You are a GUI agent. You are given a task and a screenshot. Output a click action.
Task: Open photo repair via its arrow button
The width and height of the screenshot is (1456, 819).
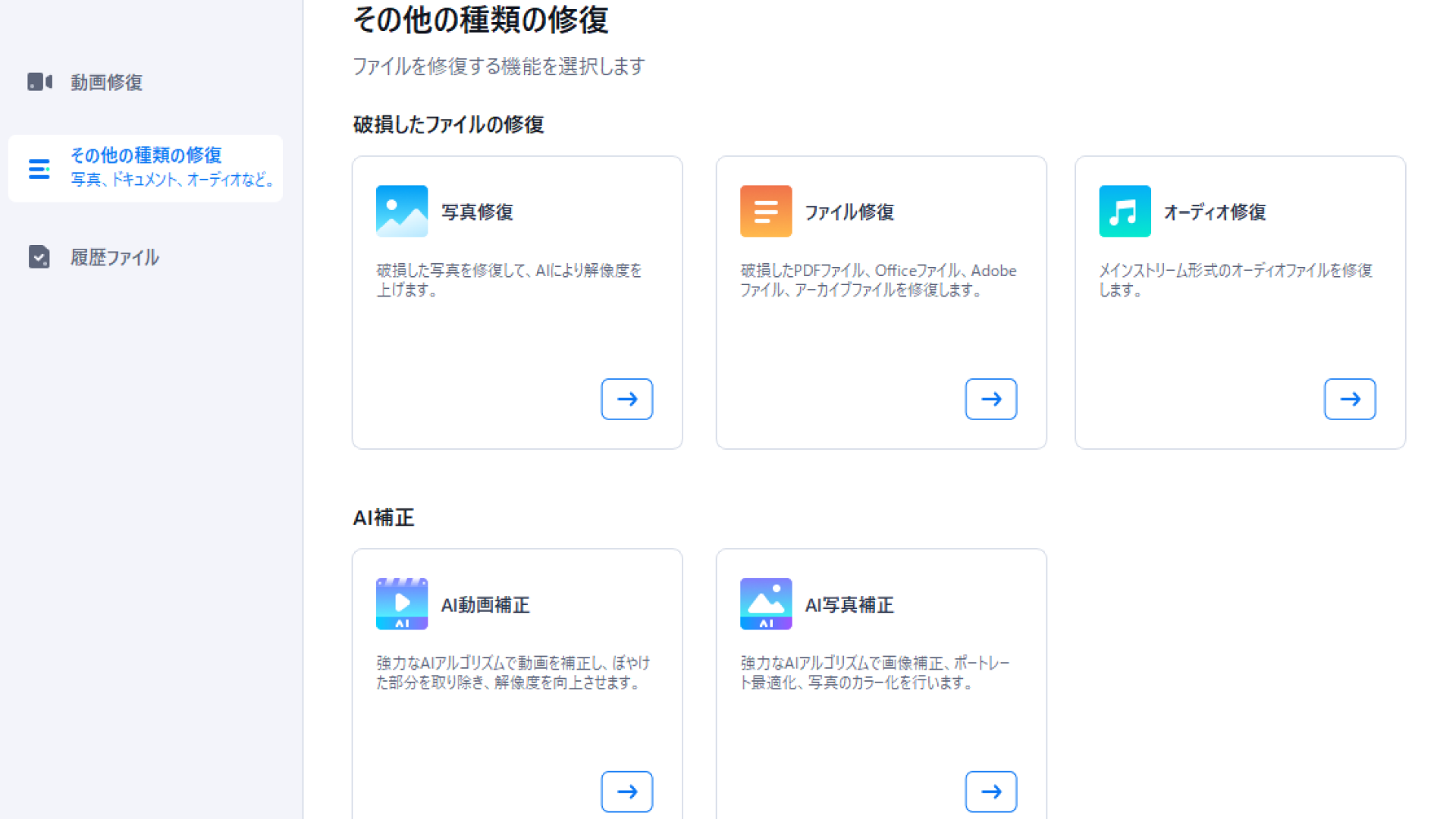pos(627,399)
